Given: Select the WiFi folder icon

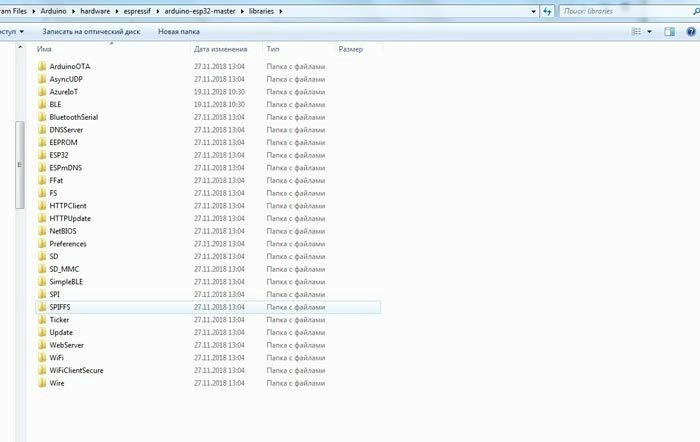Looking at the screenshot, I should pos(42,357).
